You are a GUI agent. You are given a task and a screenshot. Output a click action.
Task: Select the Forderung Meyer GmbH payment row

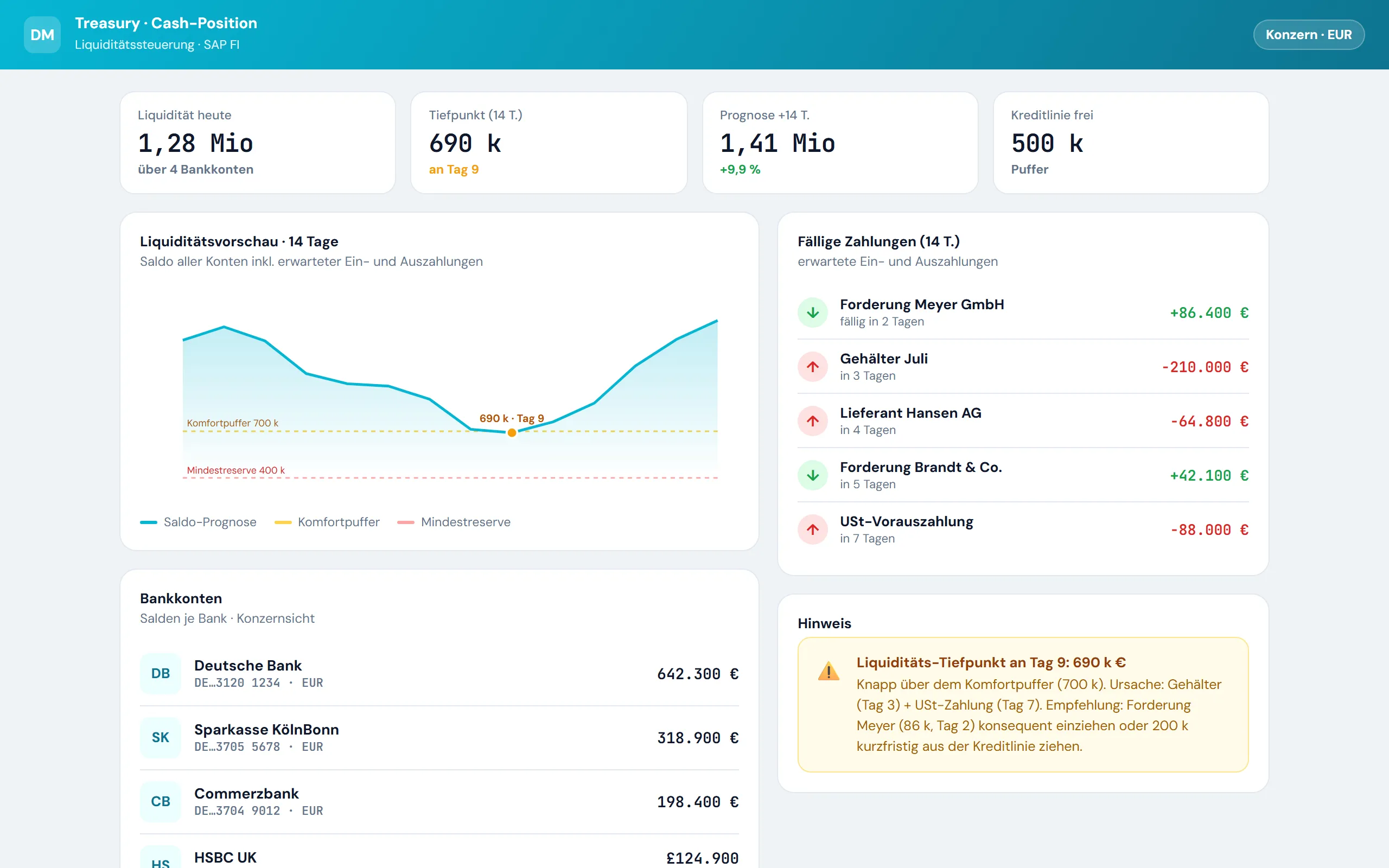1023,312
